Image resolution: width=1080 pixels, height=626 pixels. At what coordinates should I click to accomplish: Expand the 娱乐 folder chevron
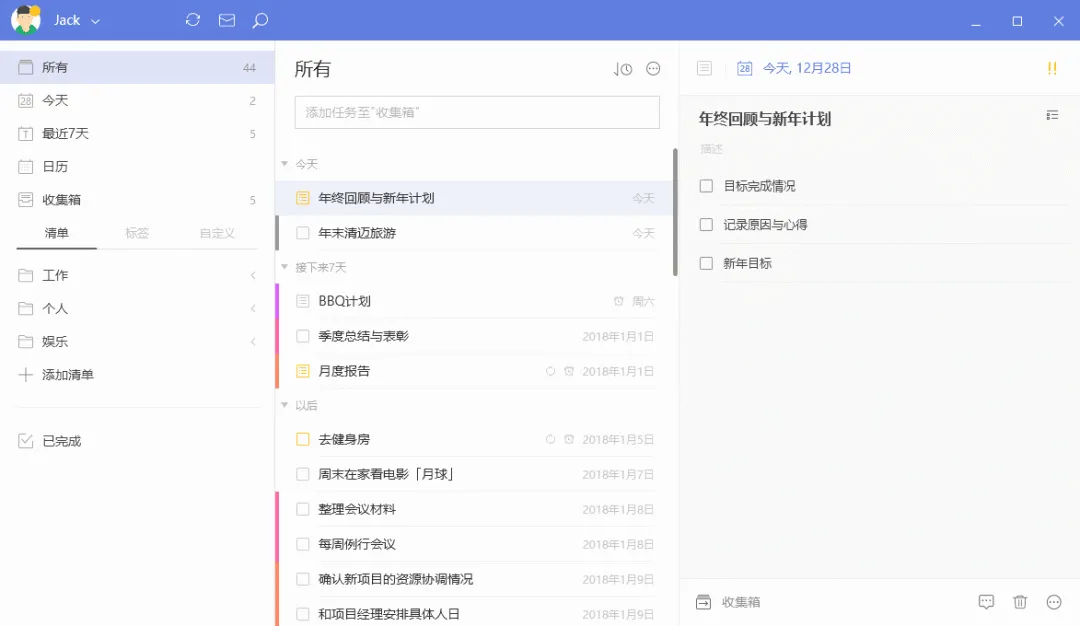[x=253, y=342]
